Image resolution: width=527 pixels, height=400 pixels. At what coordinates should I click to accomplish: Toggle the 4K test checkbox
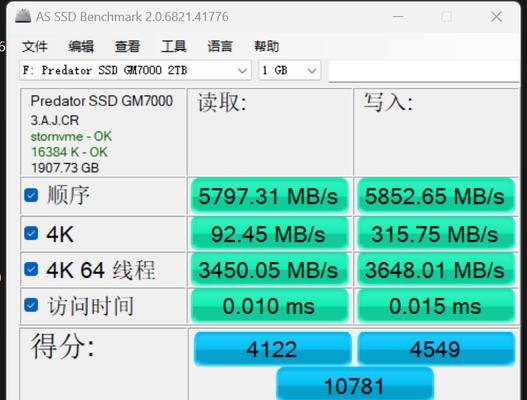click(x=31, y=233)
